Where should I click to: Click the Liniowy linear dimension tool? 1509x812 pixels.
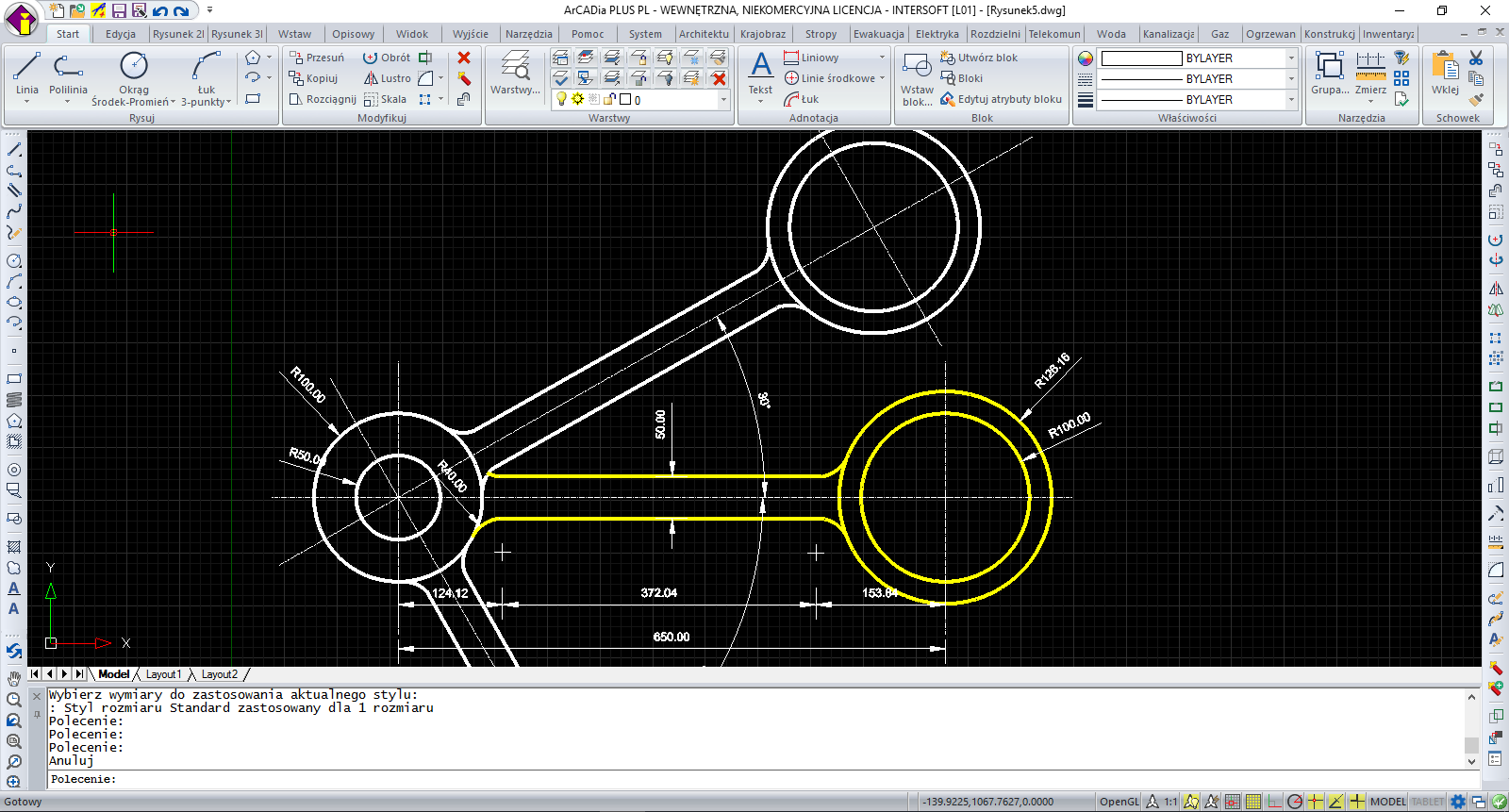point(811,58)
